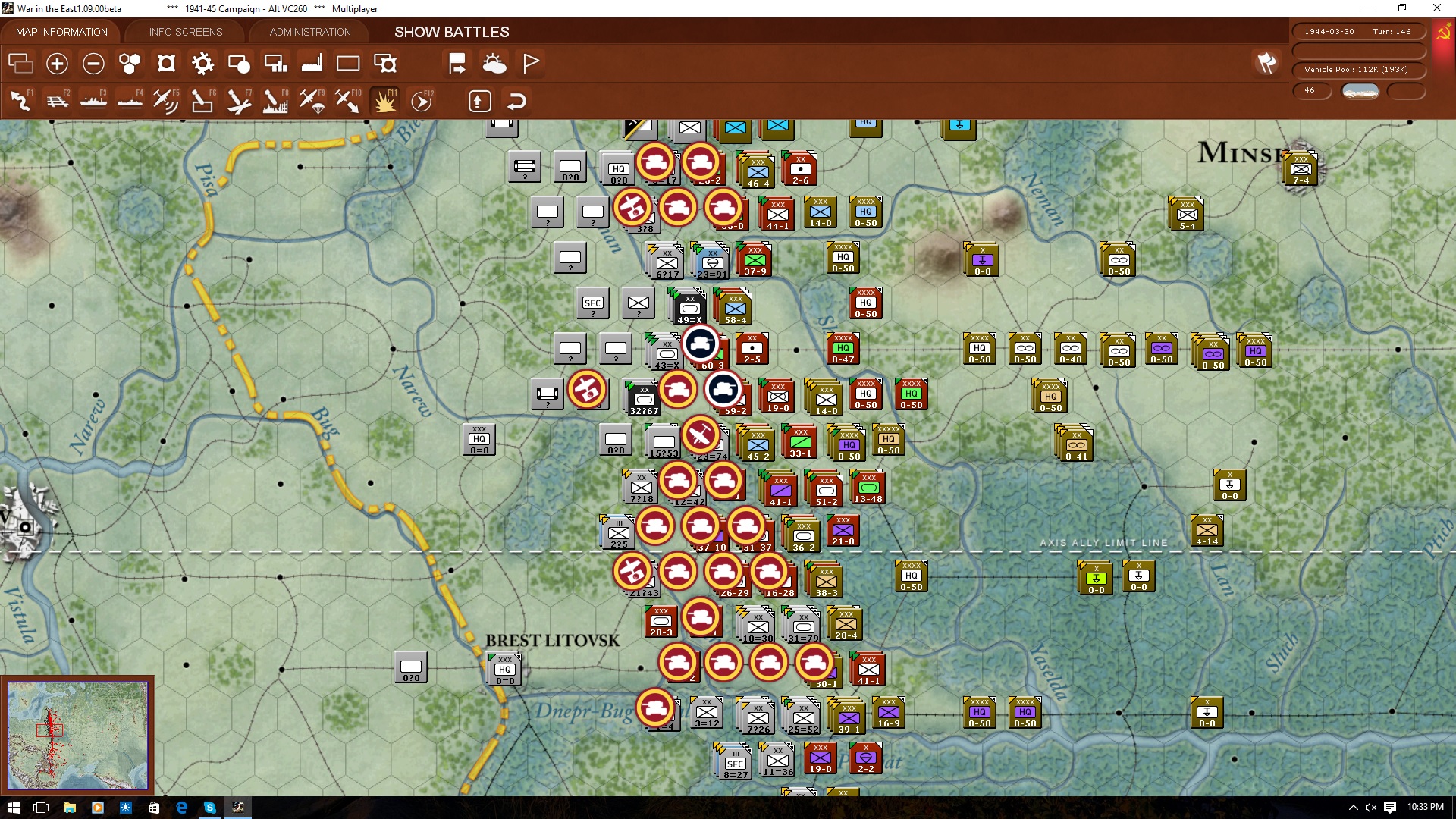Open the Action Center notifications icon
The height and width of the screenshot is (819, 1456).
click(x=1390, y=808)
